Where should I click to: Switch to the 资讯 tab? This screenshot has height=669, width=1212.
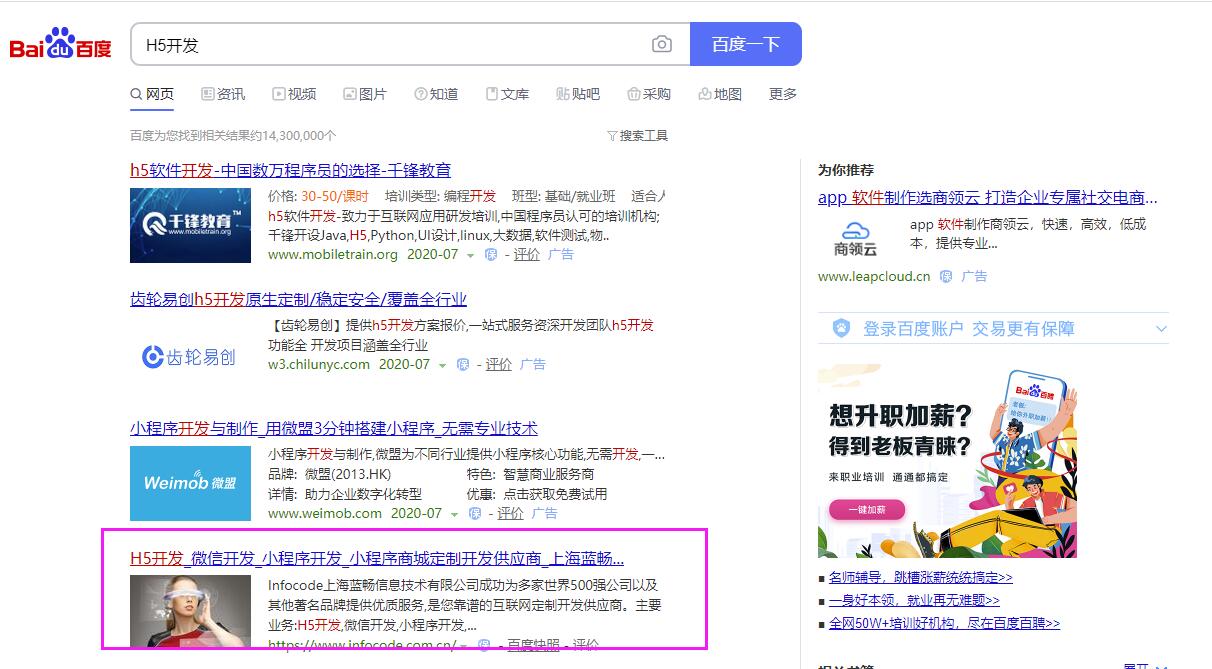click(x=223, y=94)
